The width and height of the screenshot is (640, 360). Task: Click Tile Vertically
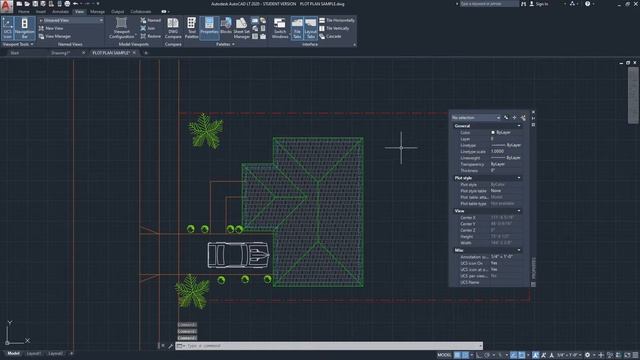[334, 28]
